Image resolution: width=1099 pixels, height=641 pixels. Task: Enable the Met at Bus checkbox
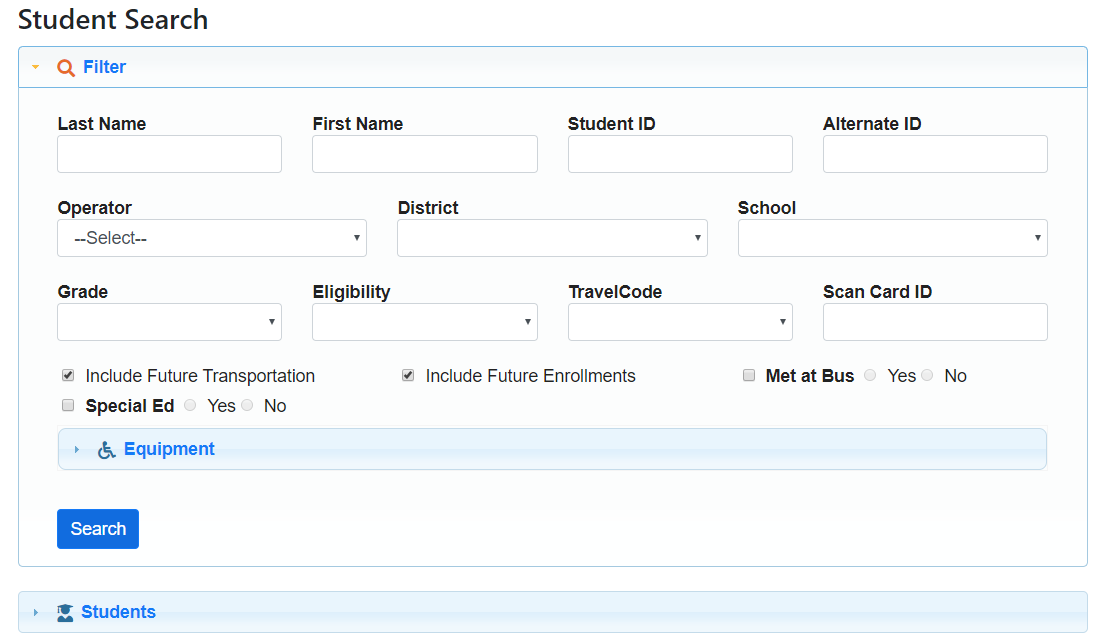pos(748,376)
